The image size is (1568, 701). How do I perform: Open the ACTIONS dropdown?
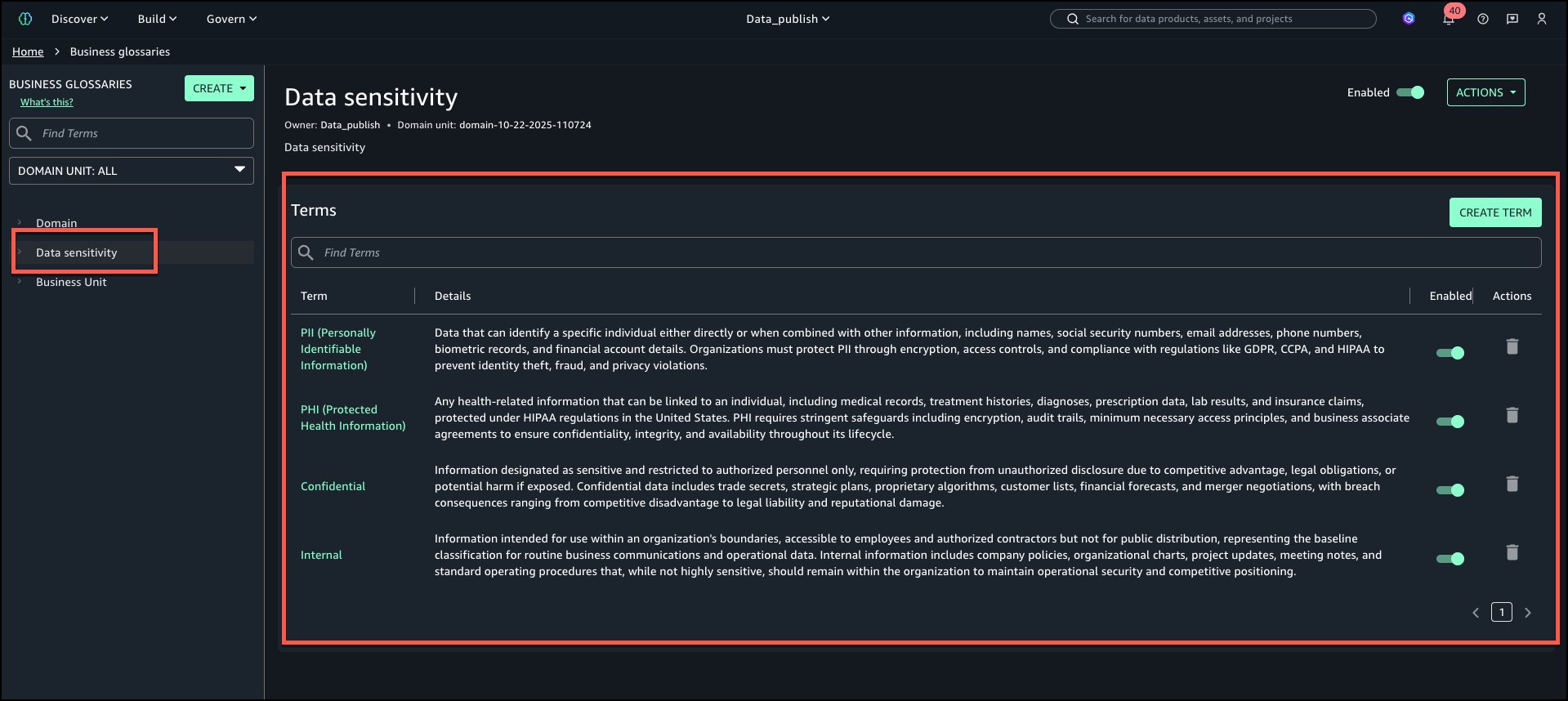1485,92
